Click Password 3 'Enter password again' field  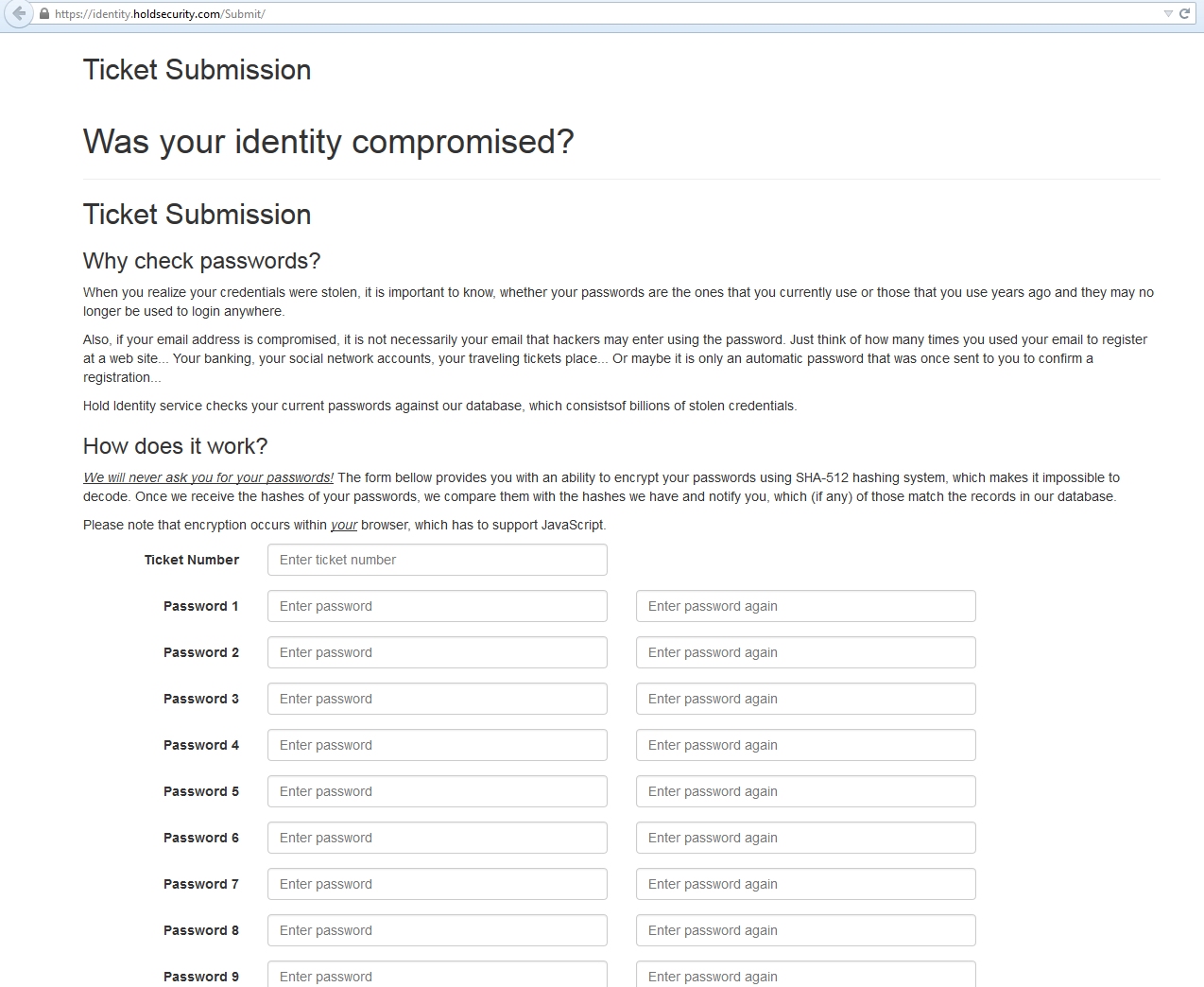(x=805, y=699)
